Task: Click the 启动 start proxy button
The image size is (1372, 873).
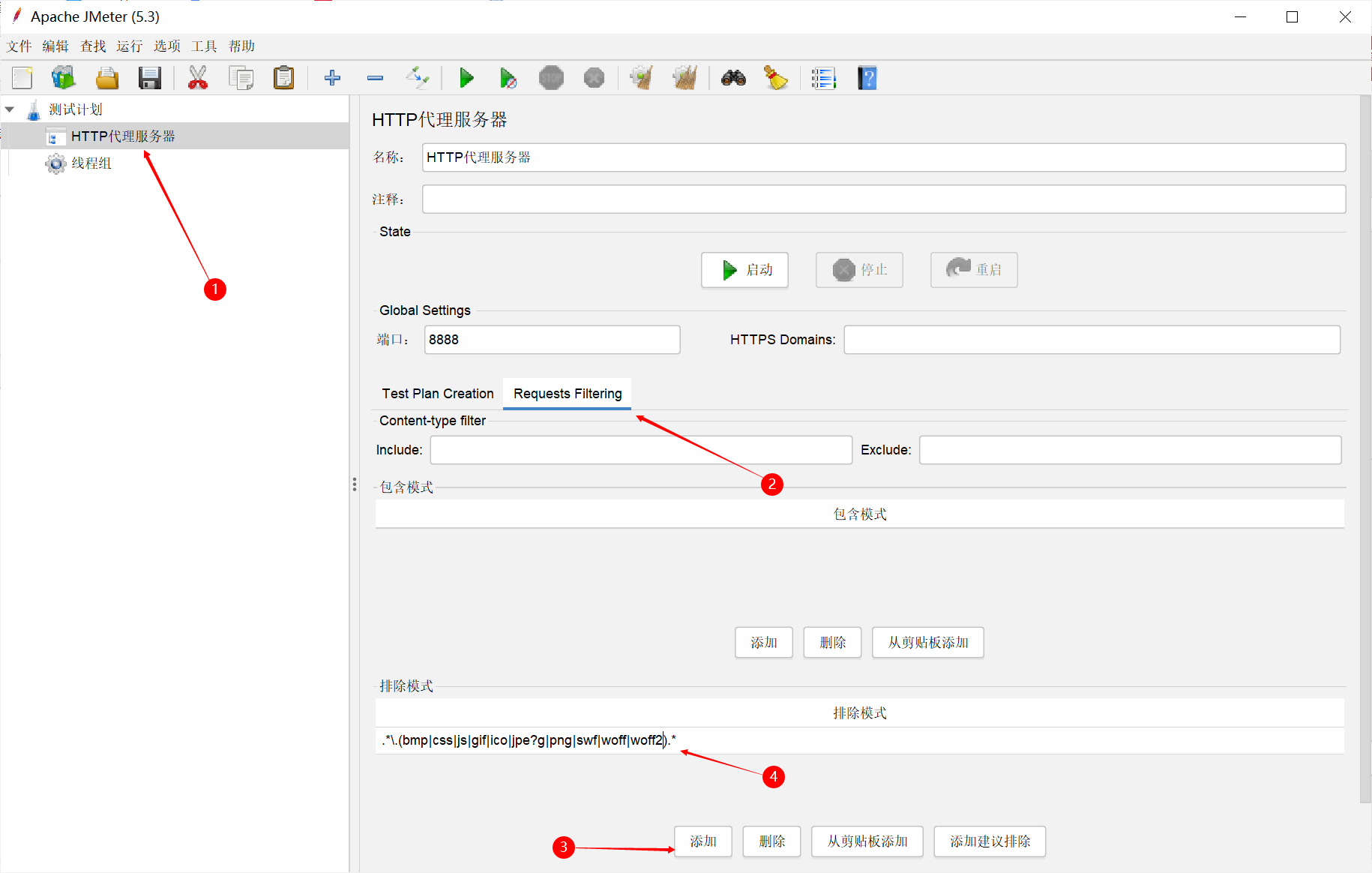Action: [744, 270]
